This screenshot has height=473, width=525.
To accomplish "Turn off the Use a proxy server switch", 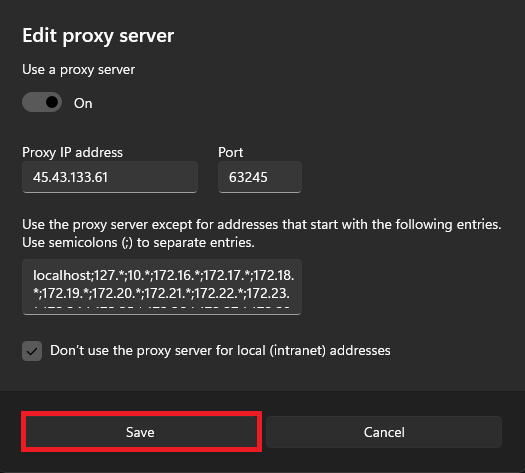I will (x=42, y=102).
